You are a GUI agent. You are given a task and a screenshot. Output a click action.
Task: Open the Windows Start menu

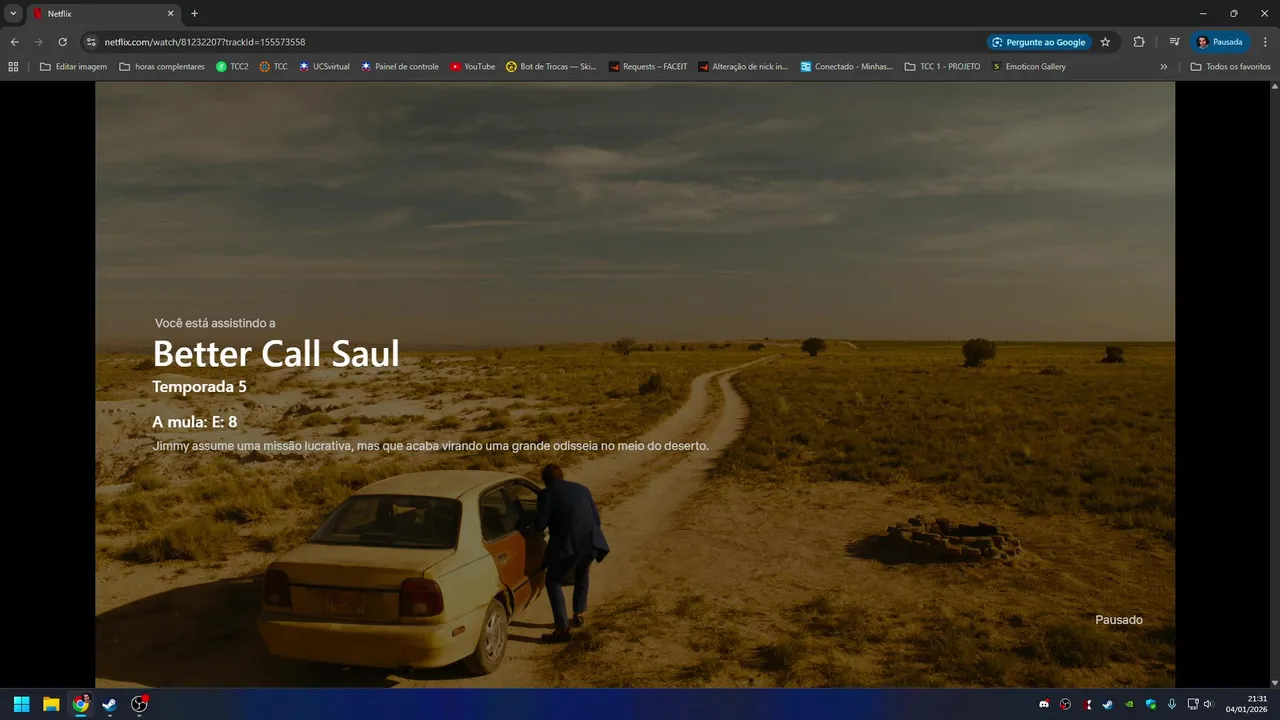click(21, 704)
